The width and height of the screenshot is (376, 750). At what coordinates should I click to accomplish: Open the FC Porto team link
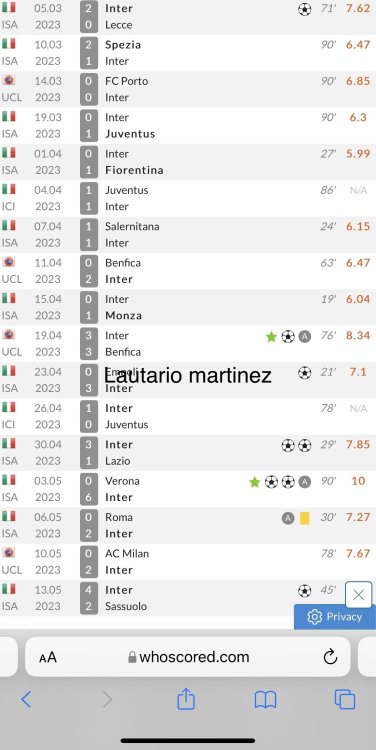[127, 81]
